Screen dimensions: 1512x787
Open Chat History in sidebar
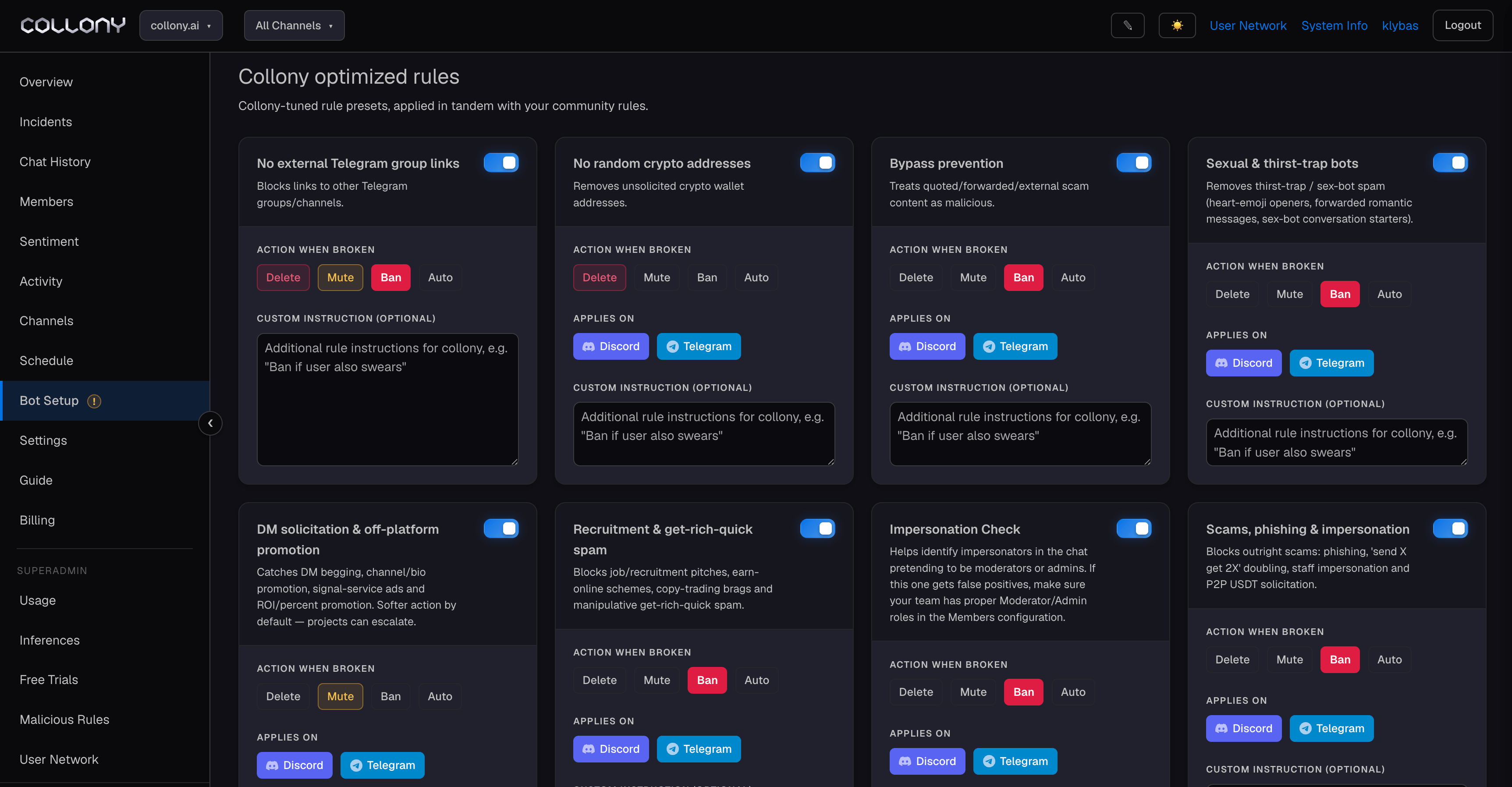[105, 162]
